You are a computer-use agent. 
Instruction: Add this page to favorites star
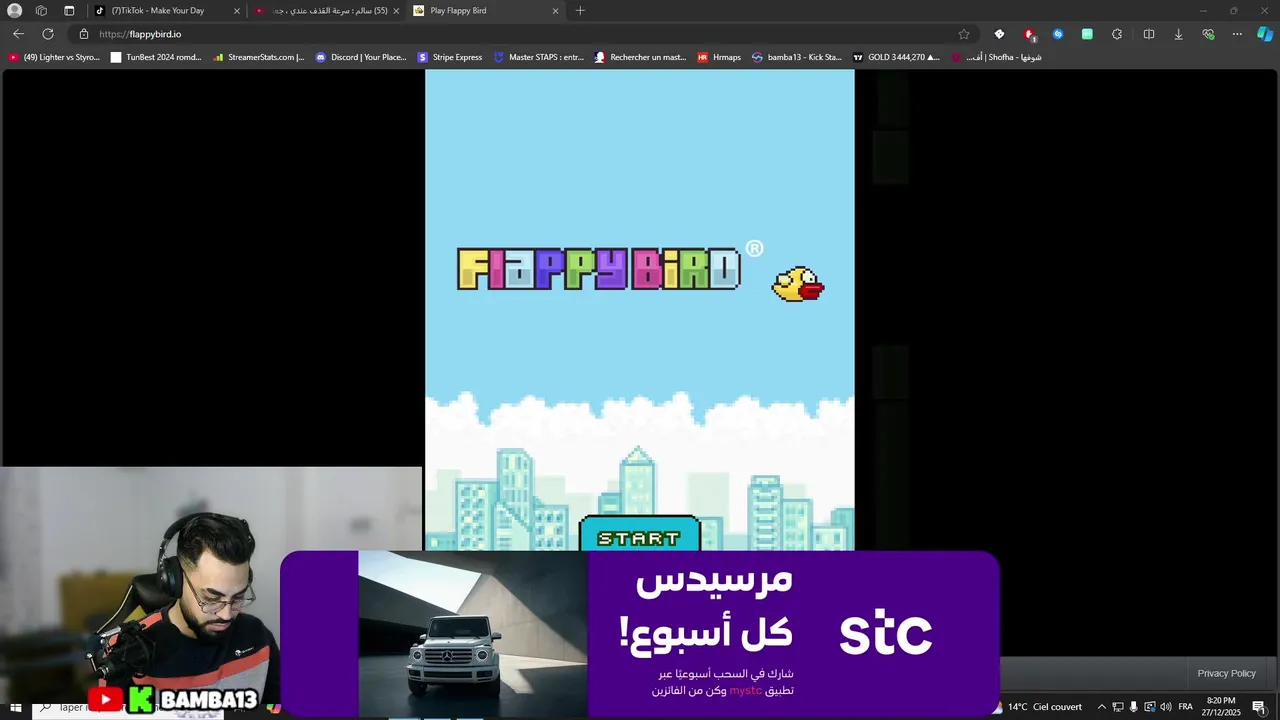coord(963,34)
